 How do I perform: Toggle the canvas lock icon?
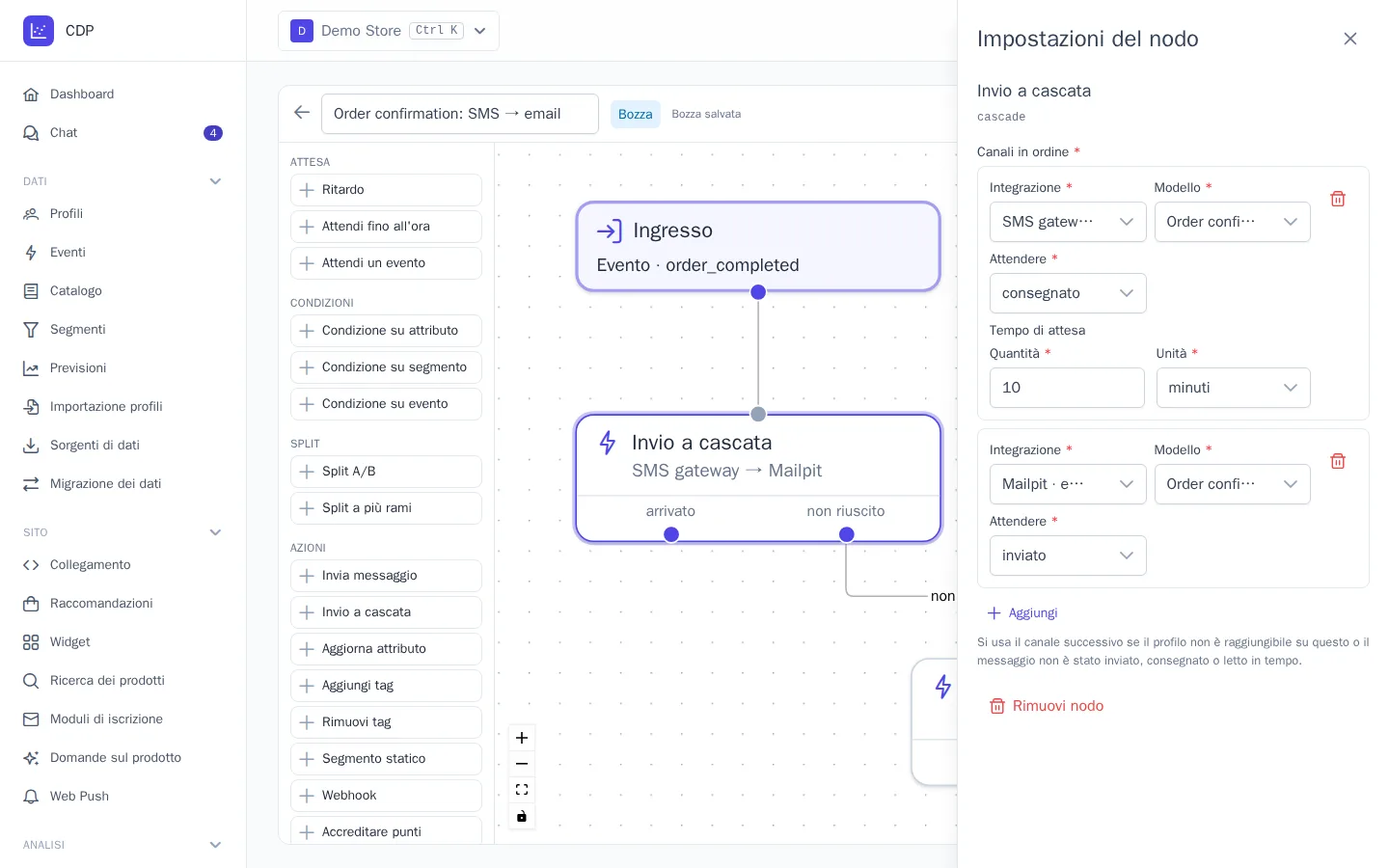tap(522, 816)
